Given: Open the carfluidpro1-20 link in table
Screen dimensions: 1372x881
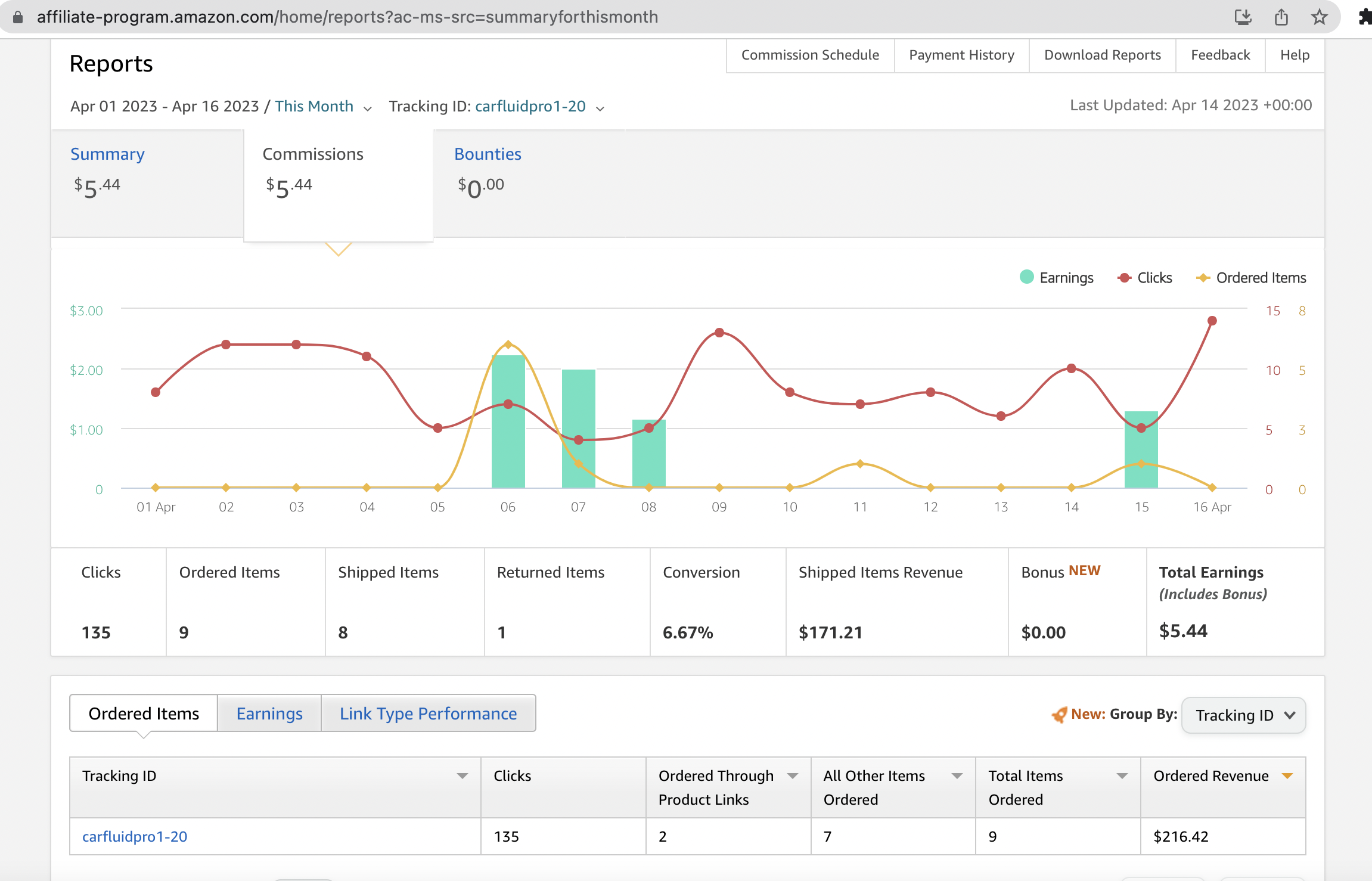Looking at the screenshot, I should tap(135, 836).
